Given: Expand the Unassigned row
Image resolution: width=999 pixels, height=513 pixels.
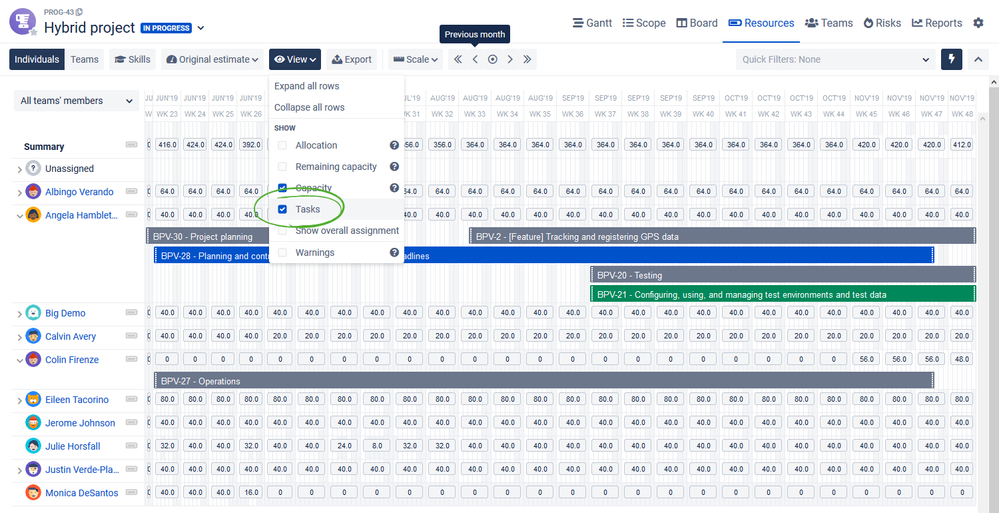Looking at the screenshot, I should (19, 170).
